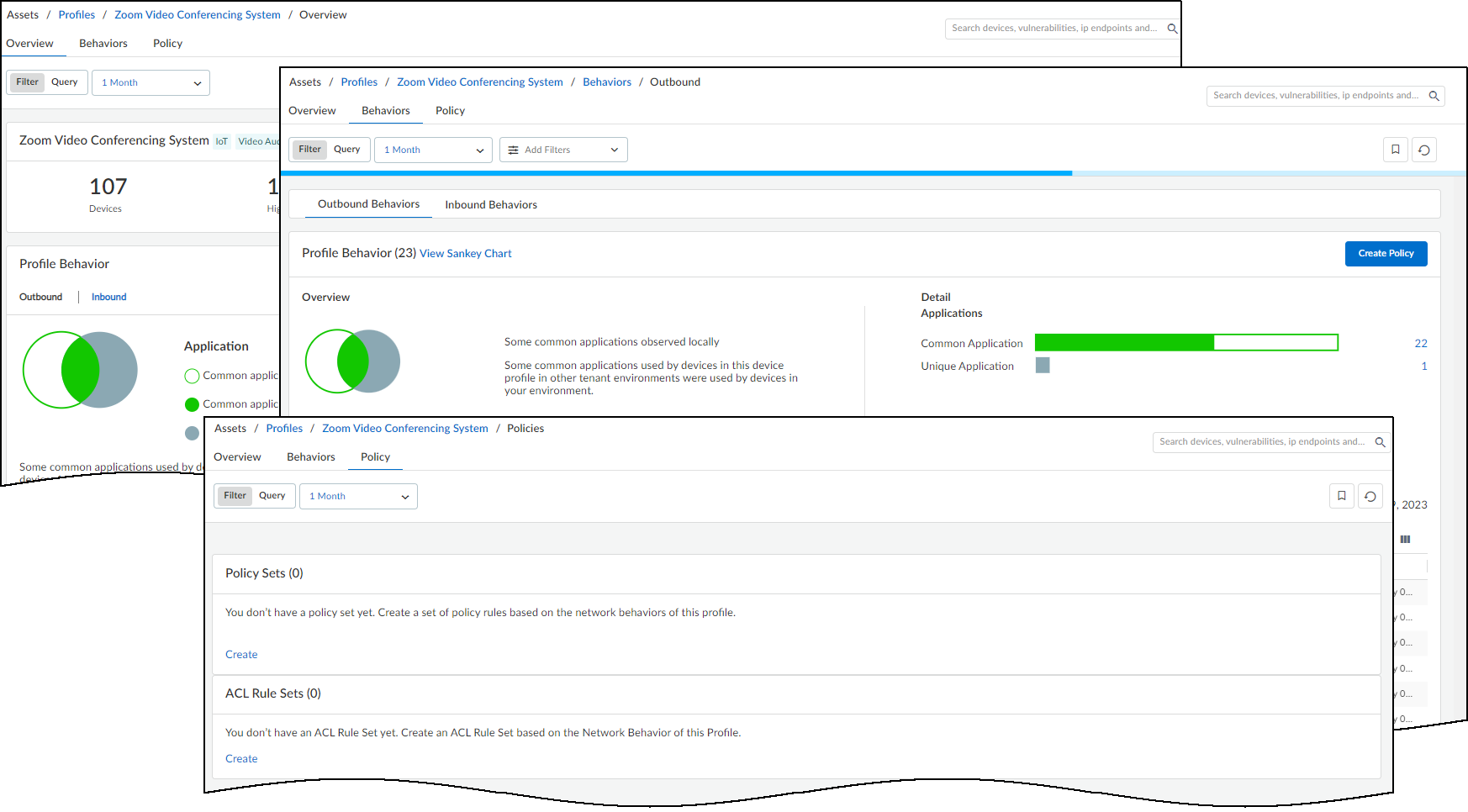This screenshot has height=812, width=1468.
Task: Select Filter mode in the Overview panel
Action: click(27, 82)
